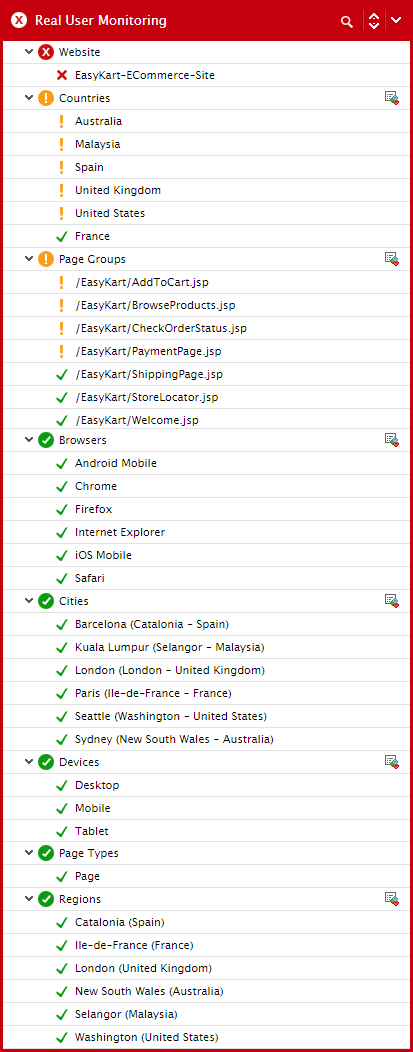Collapse the Page Types group
Screen dimensions: 413x1052
(29, 853)
